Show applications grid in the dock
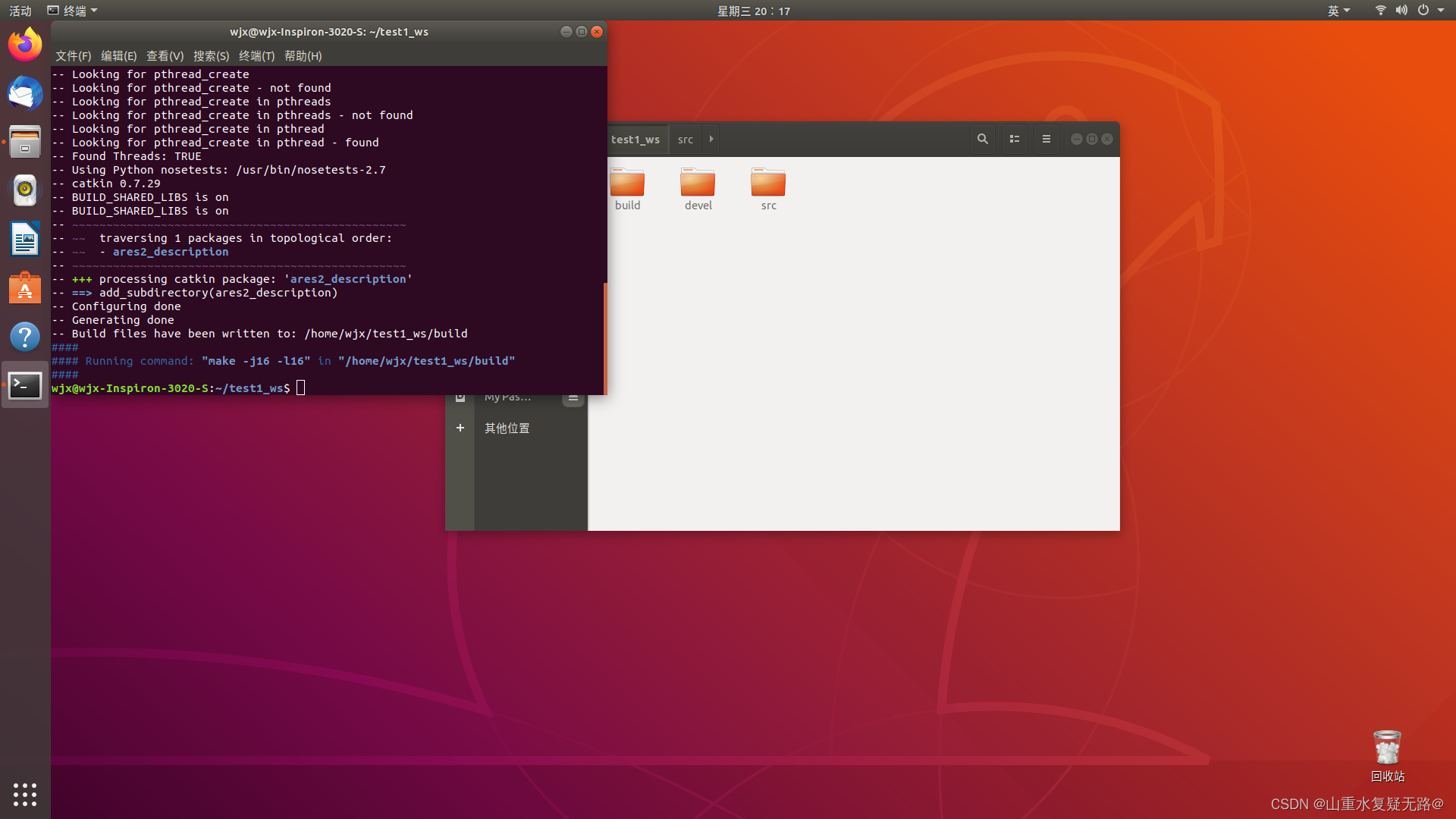 (x=25, y=794)
